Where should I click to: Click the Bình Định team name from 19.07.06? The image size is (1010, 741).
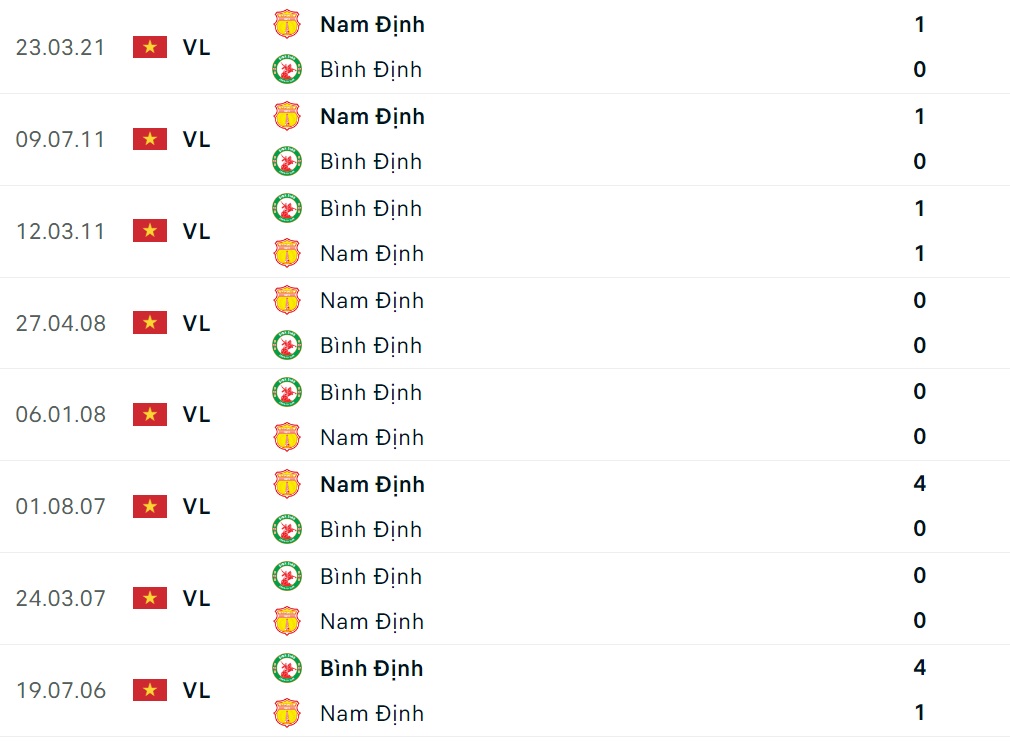click(x=372, y=668)
